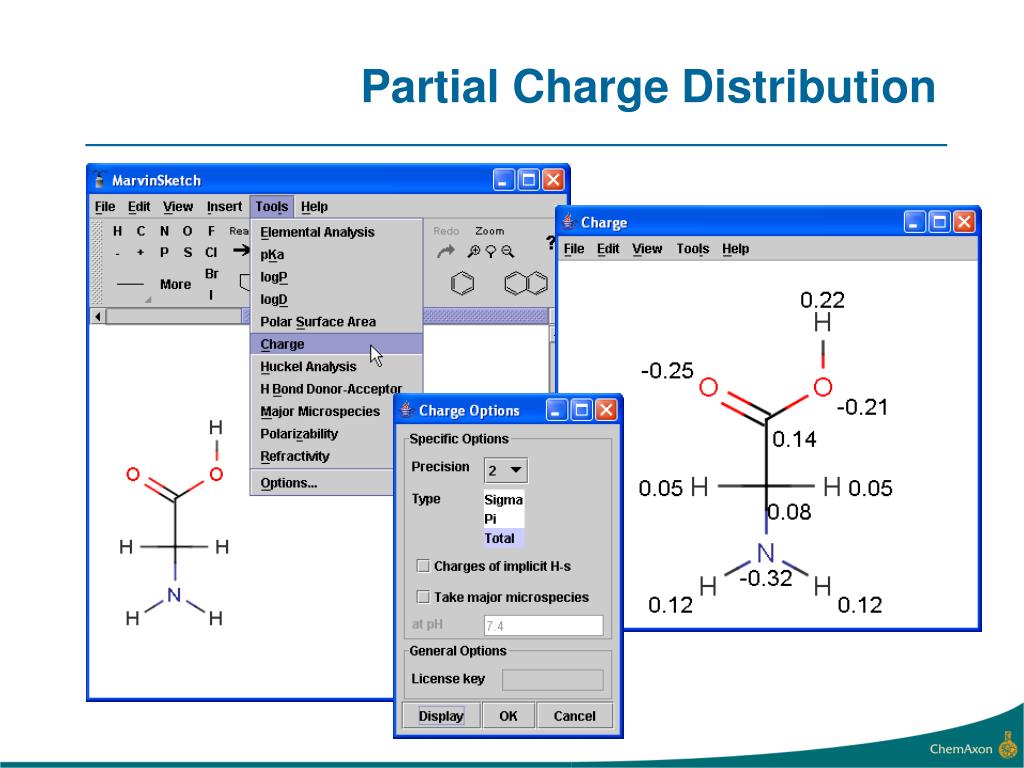Open the Edit menu in MarvinSketch

coord(139,207)
